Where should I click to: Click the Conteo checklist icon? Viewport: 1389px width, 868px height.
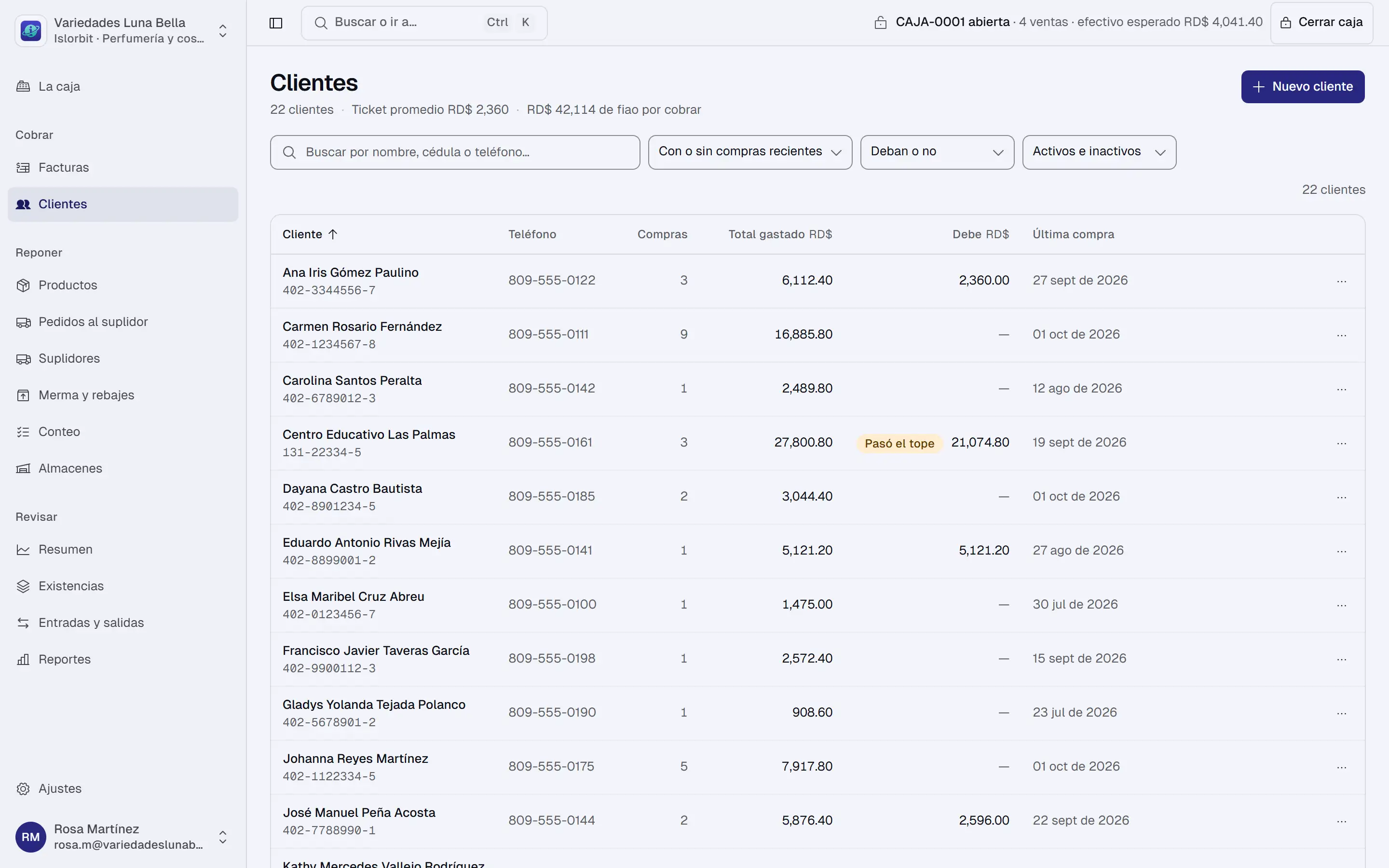click(x=23, y=432)
